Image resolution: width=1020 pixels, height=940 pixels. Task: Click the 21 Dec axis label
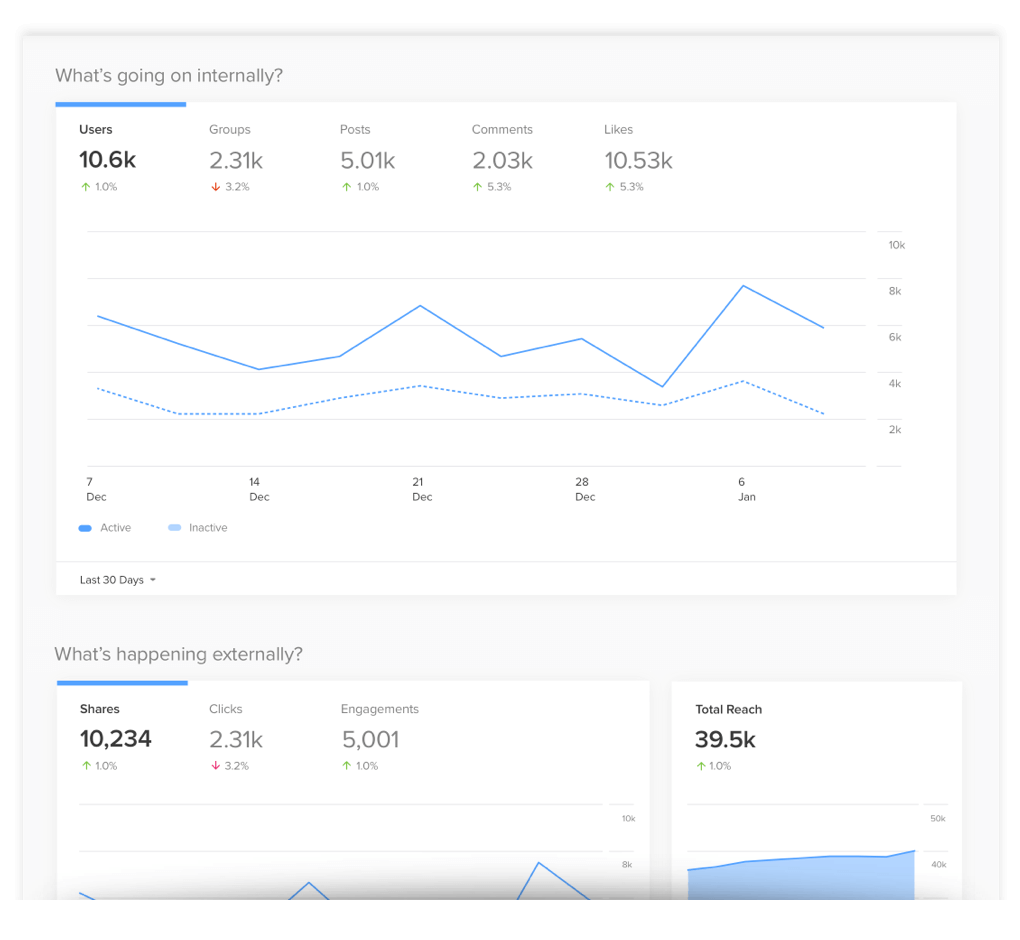coord(422,489)
